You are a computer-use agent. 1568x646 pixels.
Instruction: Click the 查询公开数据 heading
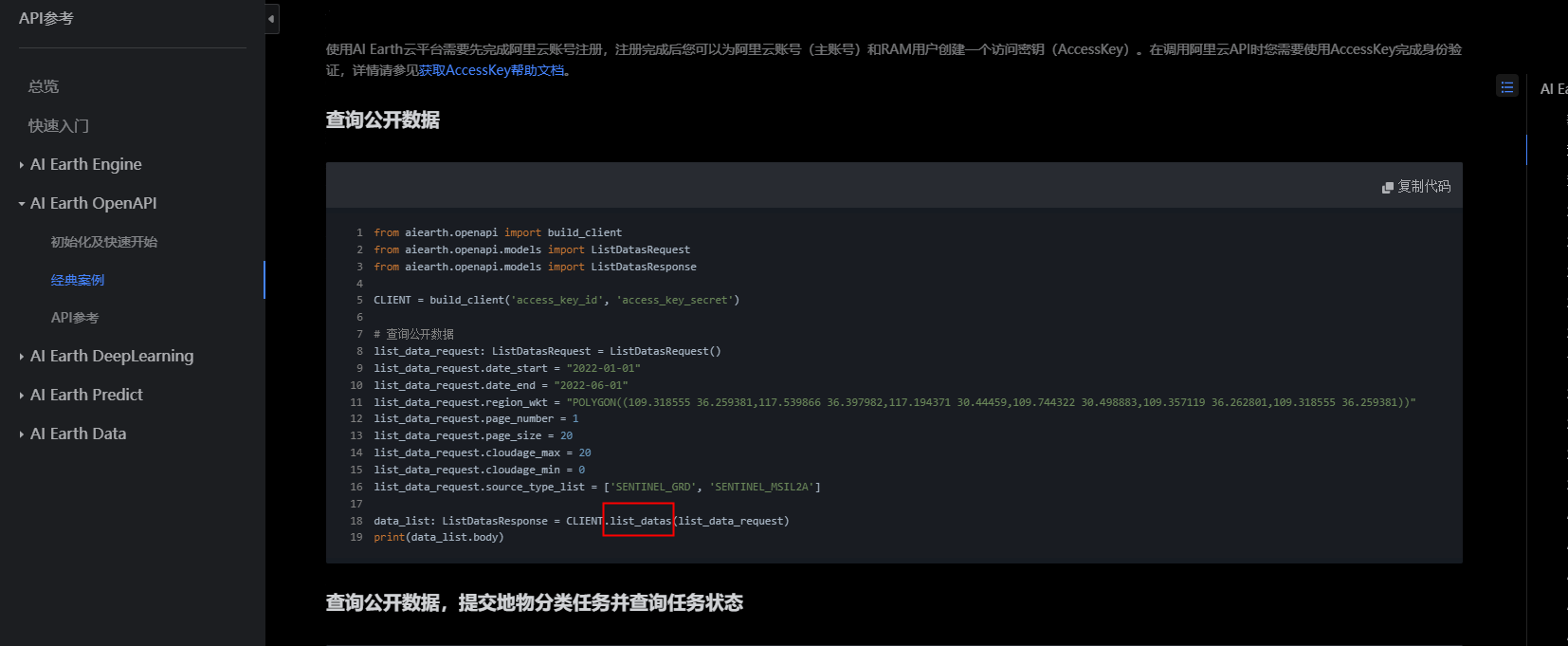383,120
